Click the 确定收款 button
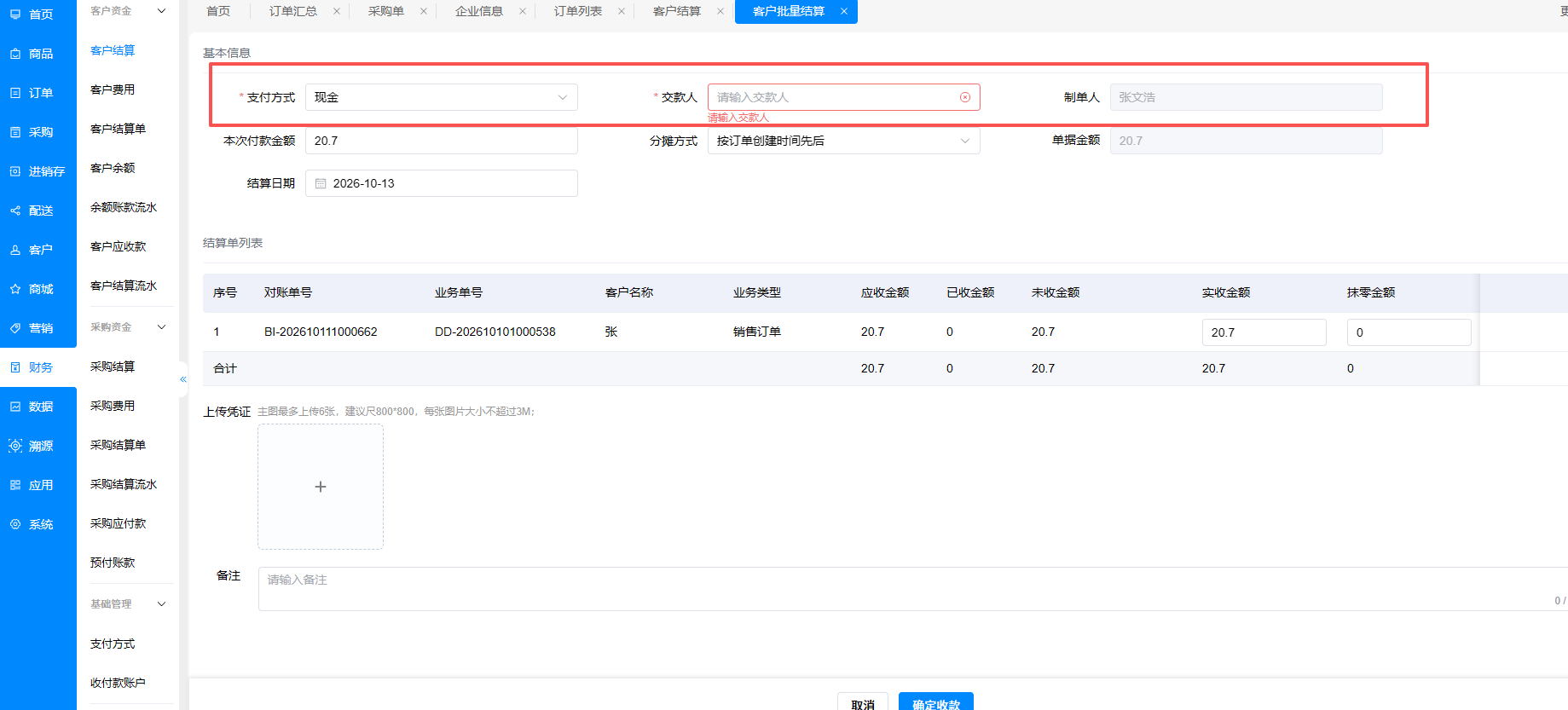1568x710 pixels. (x=936, y=703)
